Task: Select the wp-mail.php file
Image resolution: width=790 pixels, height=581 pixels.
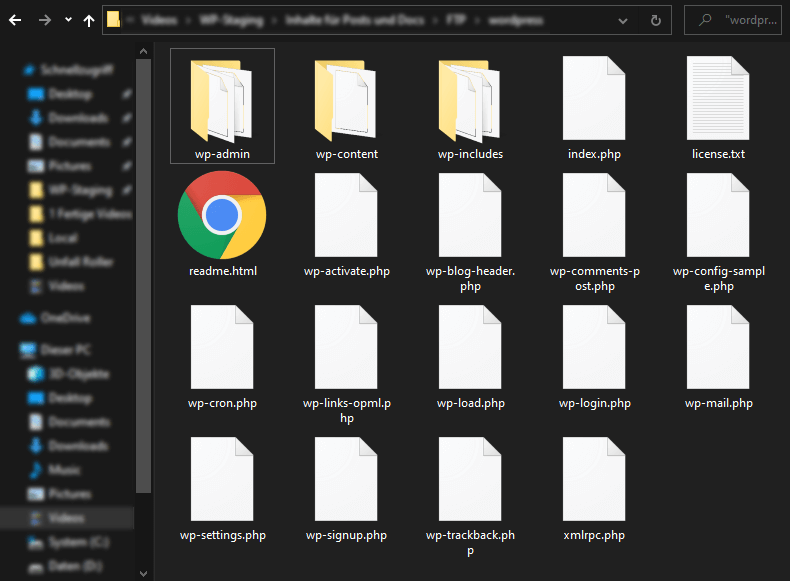Action: tap(718, 357)
